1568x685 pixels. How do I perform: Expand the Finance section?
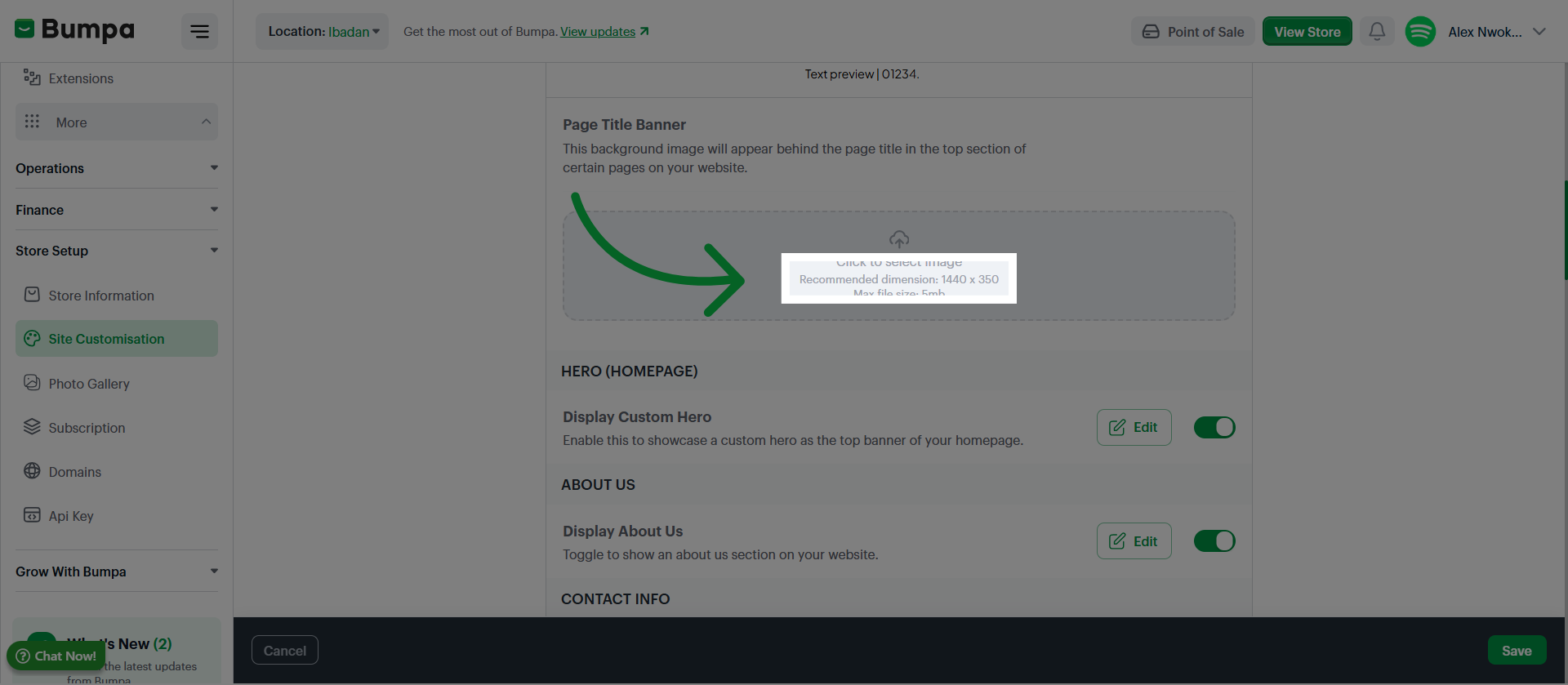[x=117, y=210]
